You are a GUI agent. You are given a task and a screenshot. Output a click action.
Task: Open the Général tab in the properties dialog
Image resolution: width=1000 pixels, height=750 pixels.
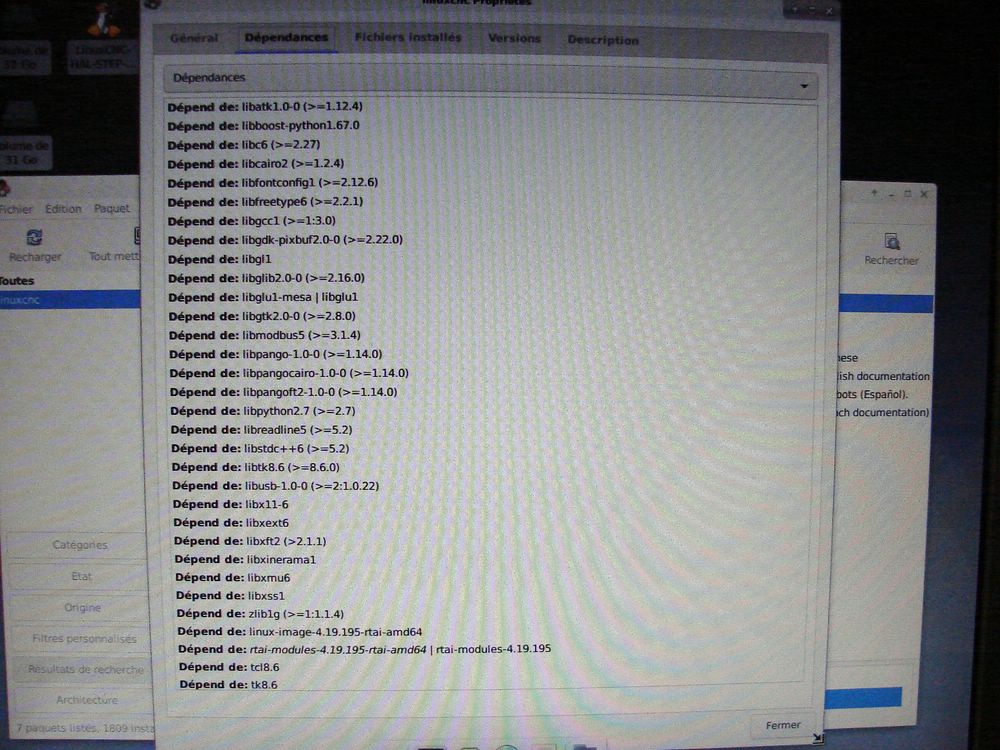194,38
